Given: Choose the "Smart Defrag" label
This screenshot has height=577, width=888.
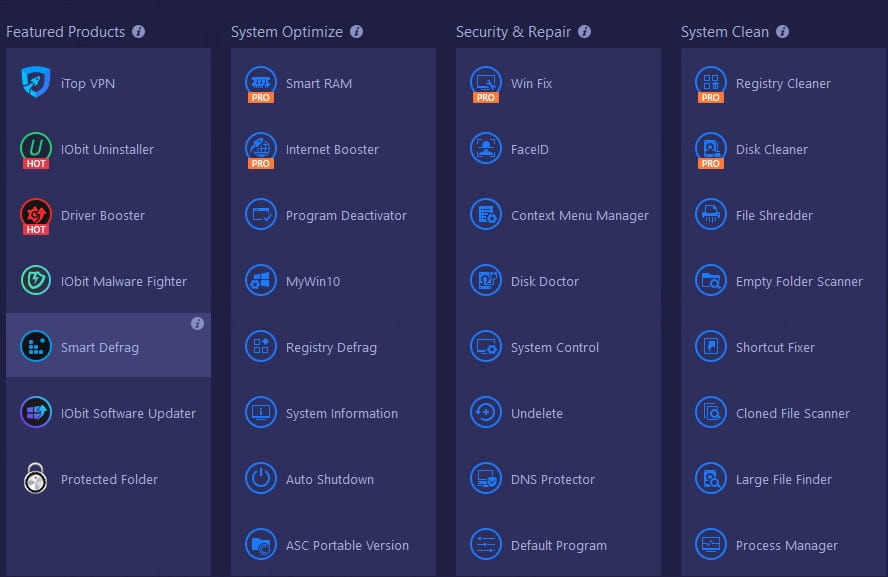Looking at the screenshot, I should click(100, 348).
